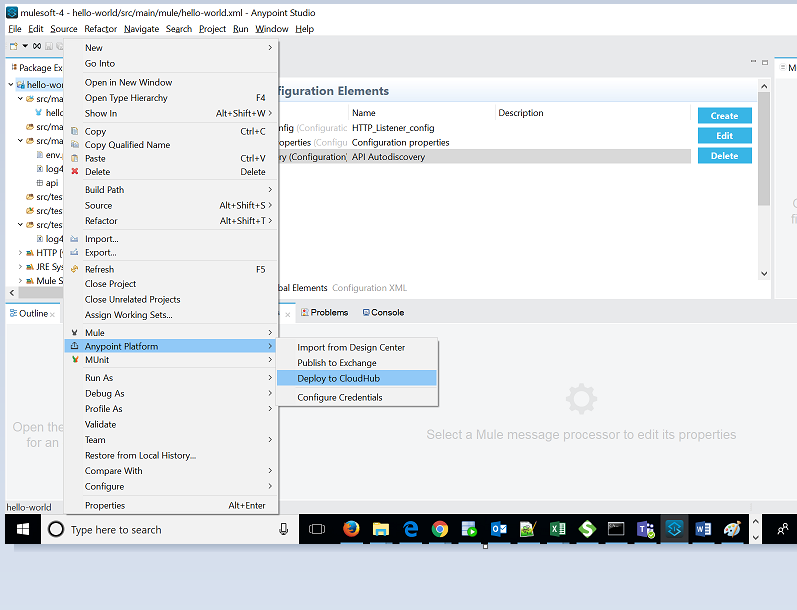Viewport: 797px width, 610px height.
Task: Expand the Compare With submenu arrow
Action: pos(270,471)
